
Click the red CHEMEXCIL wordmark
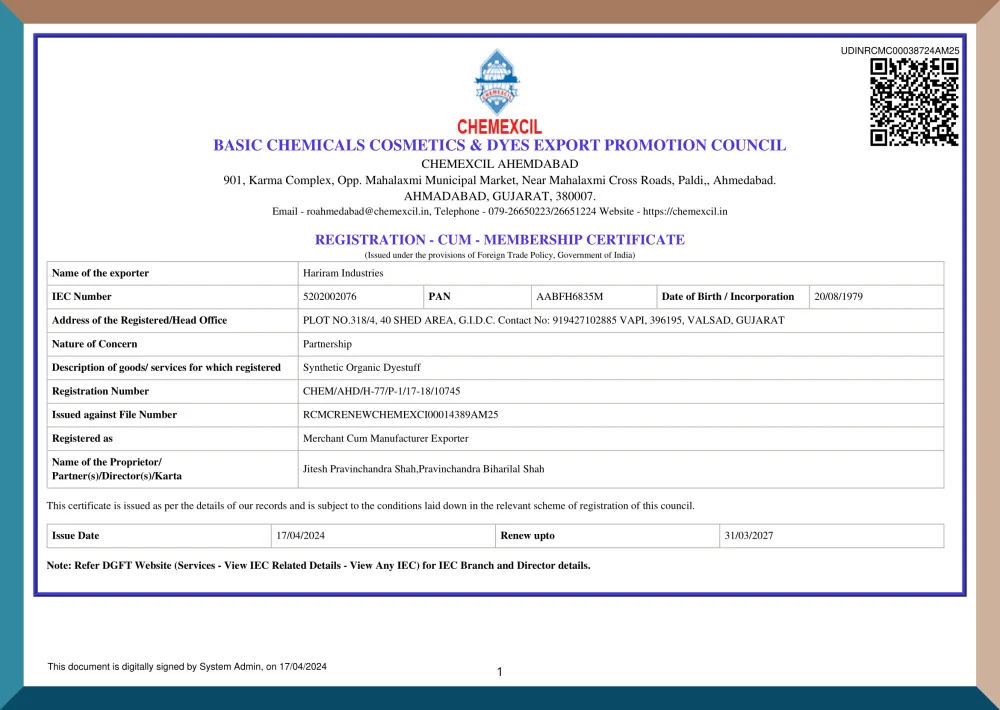(x=499, y=126)
